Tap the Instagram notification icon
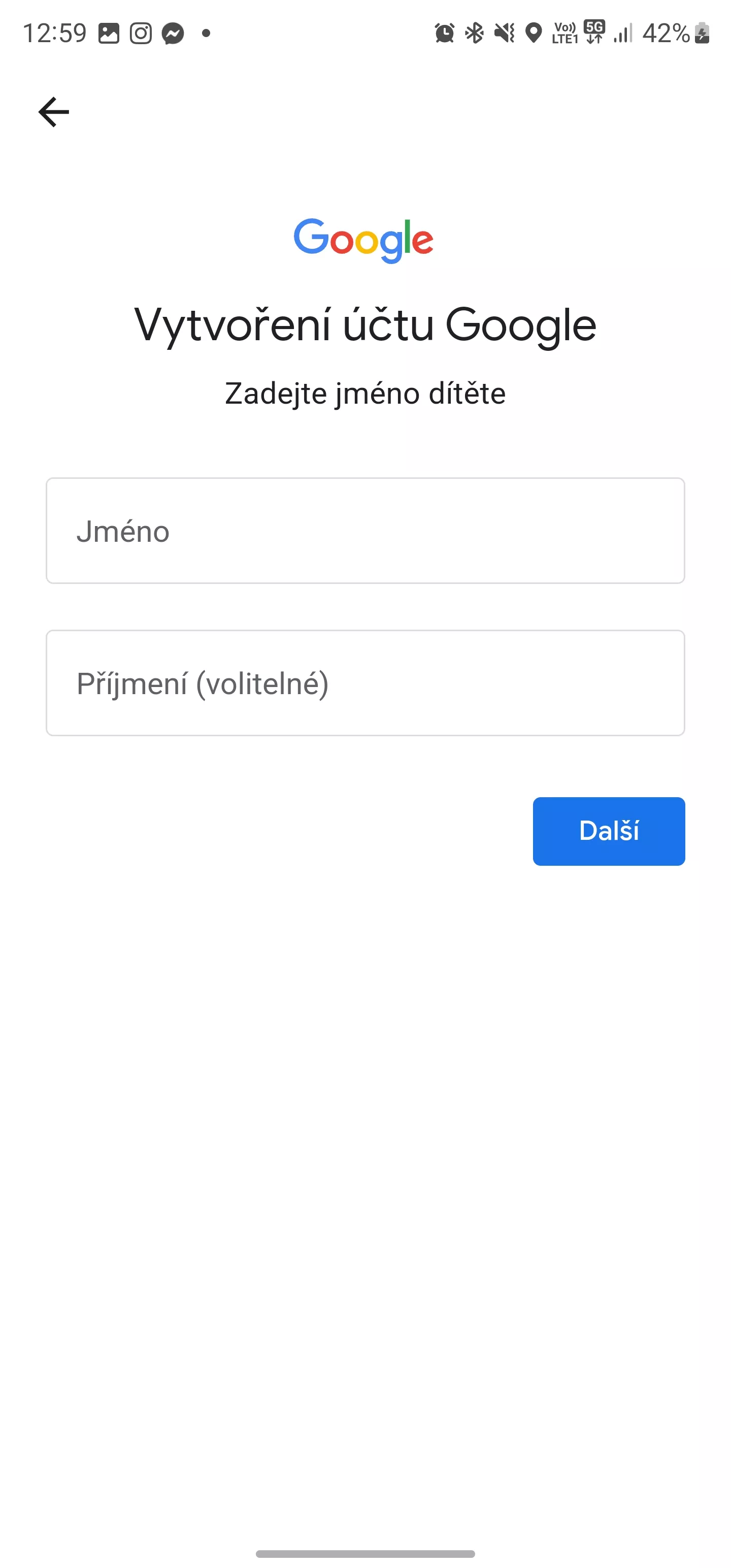 (x=141, y=33)
